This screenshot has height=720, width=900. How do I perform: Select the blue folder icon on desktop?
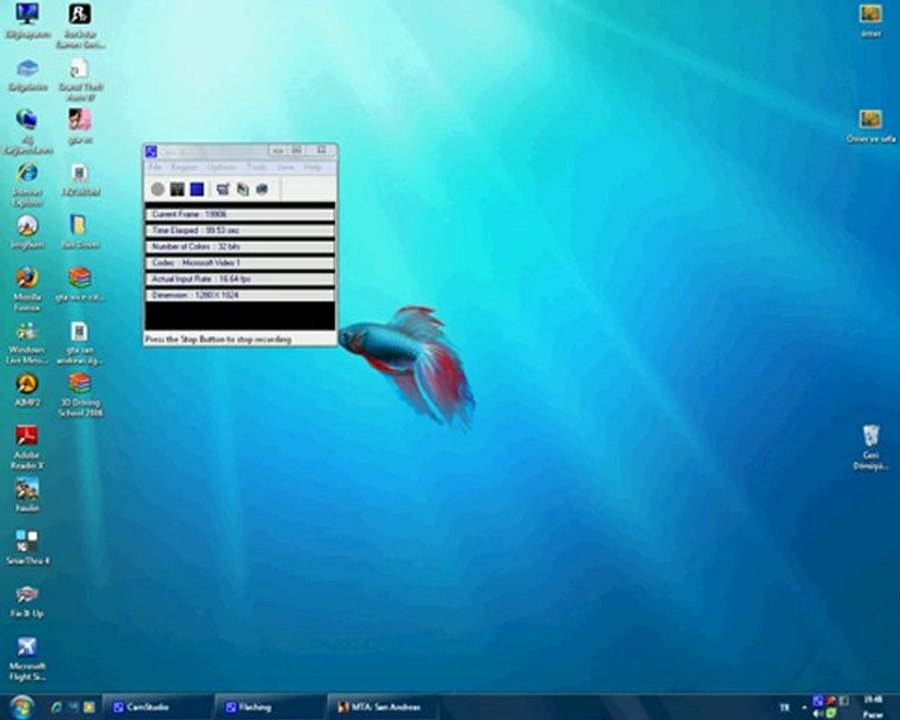80,231
